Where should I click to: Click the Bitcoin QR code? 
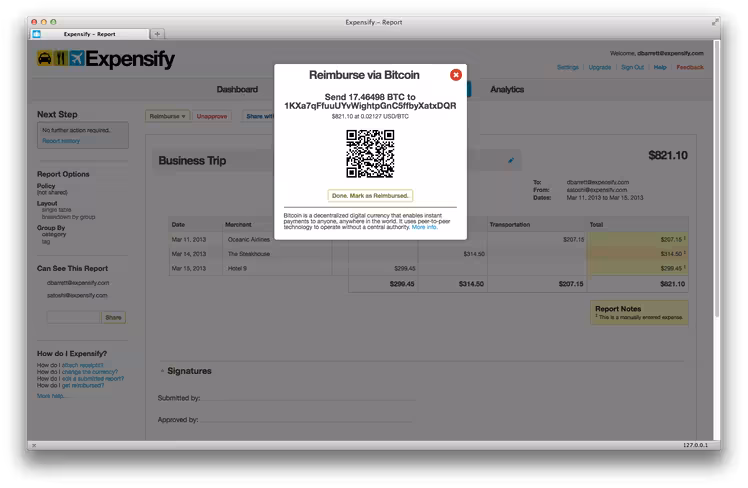coord(370,154)
